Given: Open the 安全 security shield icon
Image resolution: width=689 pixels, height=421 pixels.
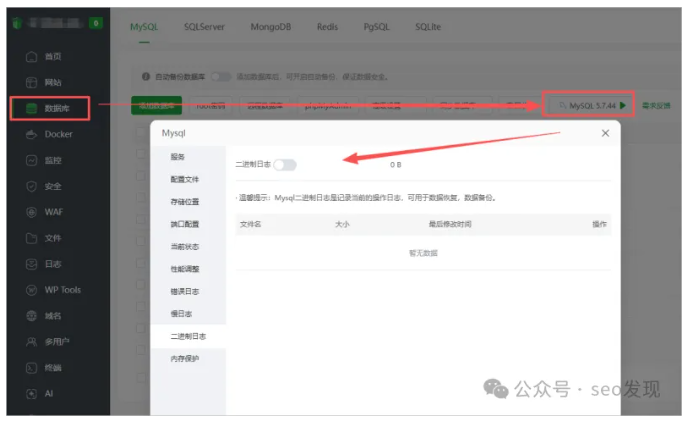Looking at the screenshot, I should 32,186.
